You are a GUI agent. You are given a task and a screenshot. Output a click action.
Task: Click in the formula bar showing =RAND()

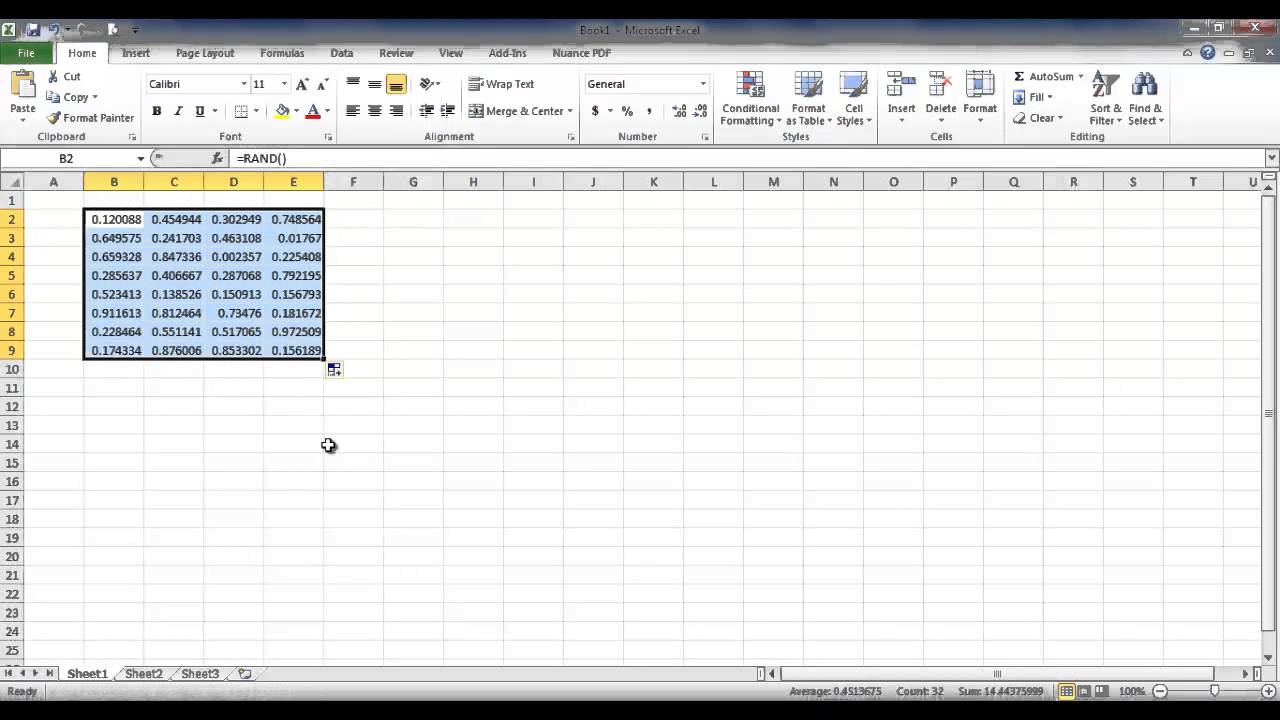point(748,158)
